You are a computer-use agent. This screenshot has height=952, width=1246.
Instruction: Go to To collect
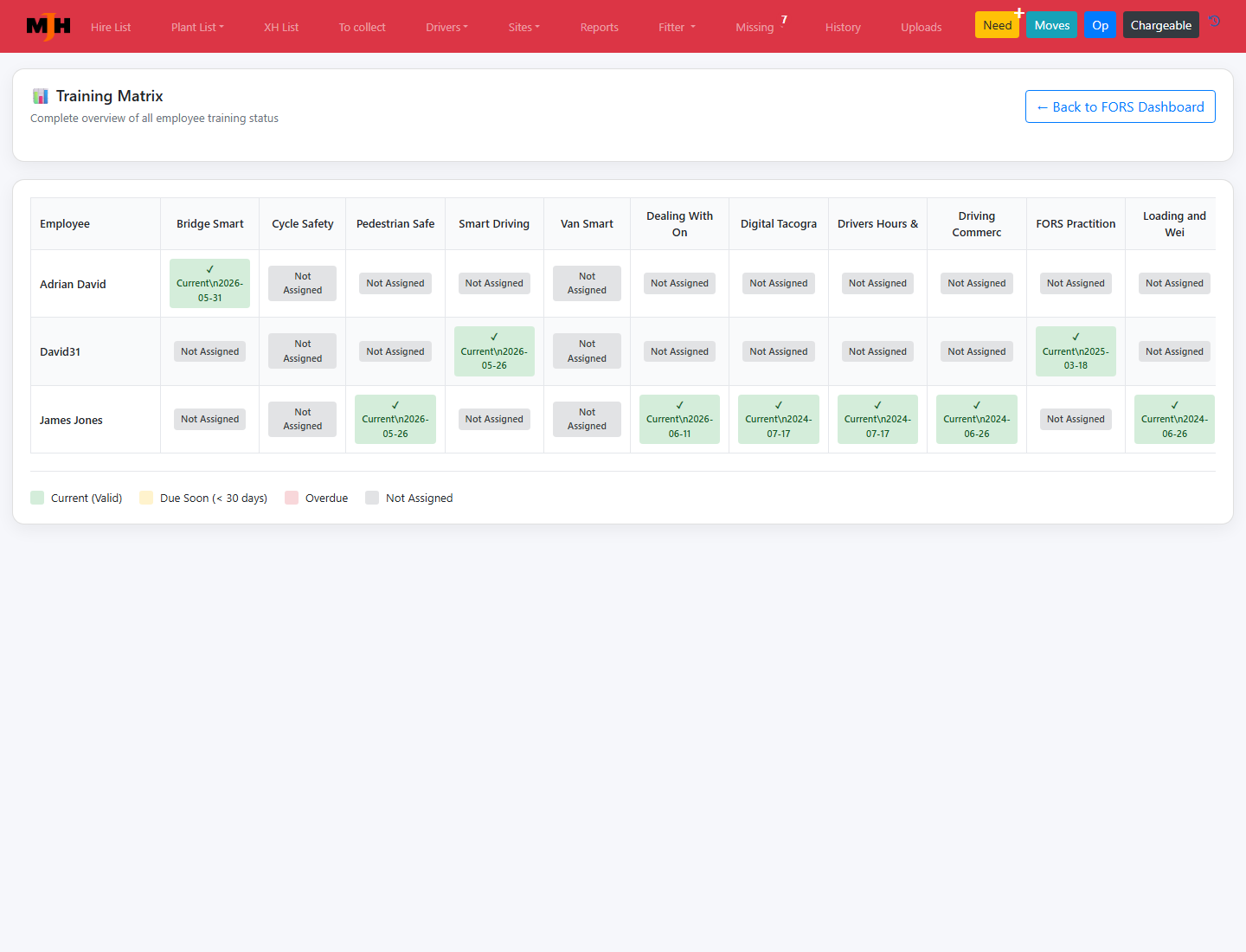363,27
